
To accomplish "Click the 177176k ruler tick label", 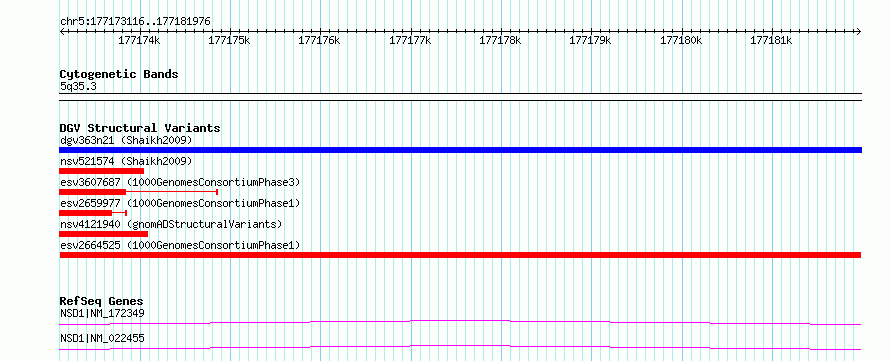I will coord(320,40).
